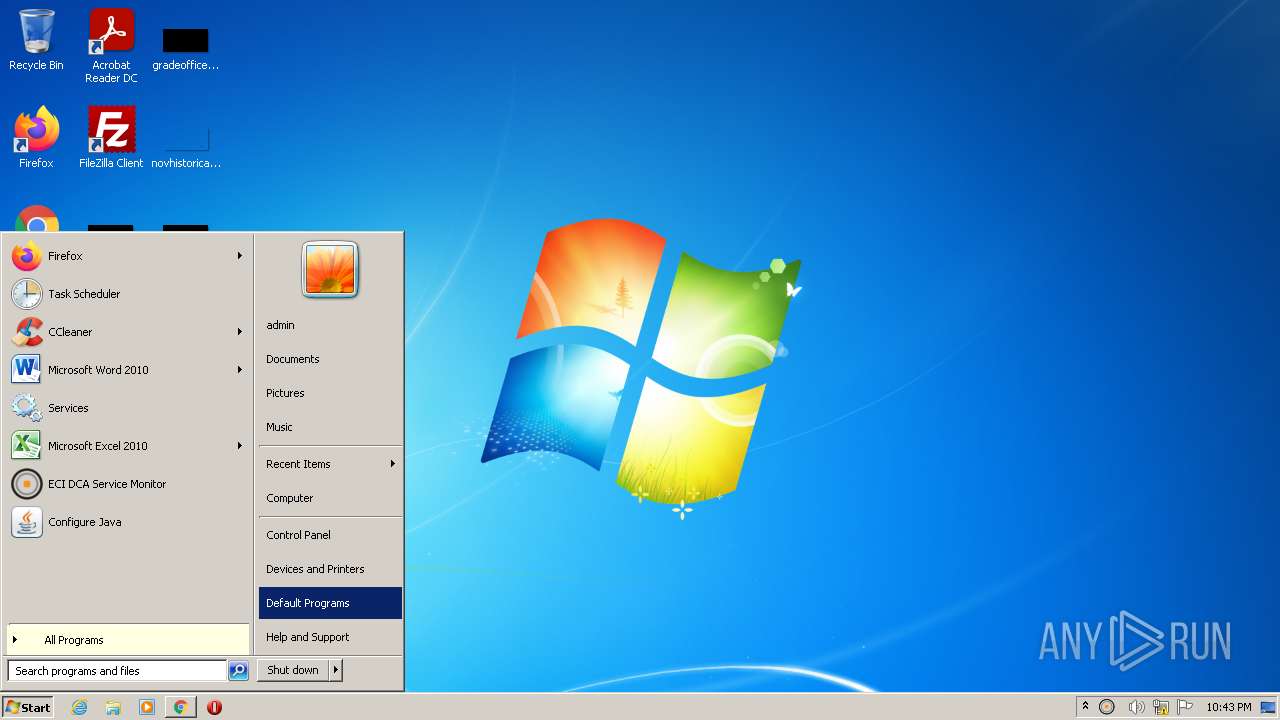This screenshot has height=720, width=1280.
Task: Click the search programs and files field
Action: (x=117, y=671)
